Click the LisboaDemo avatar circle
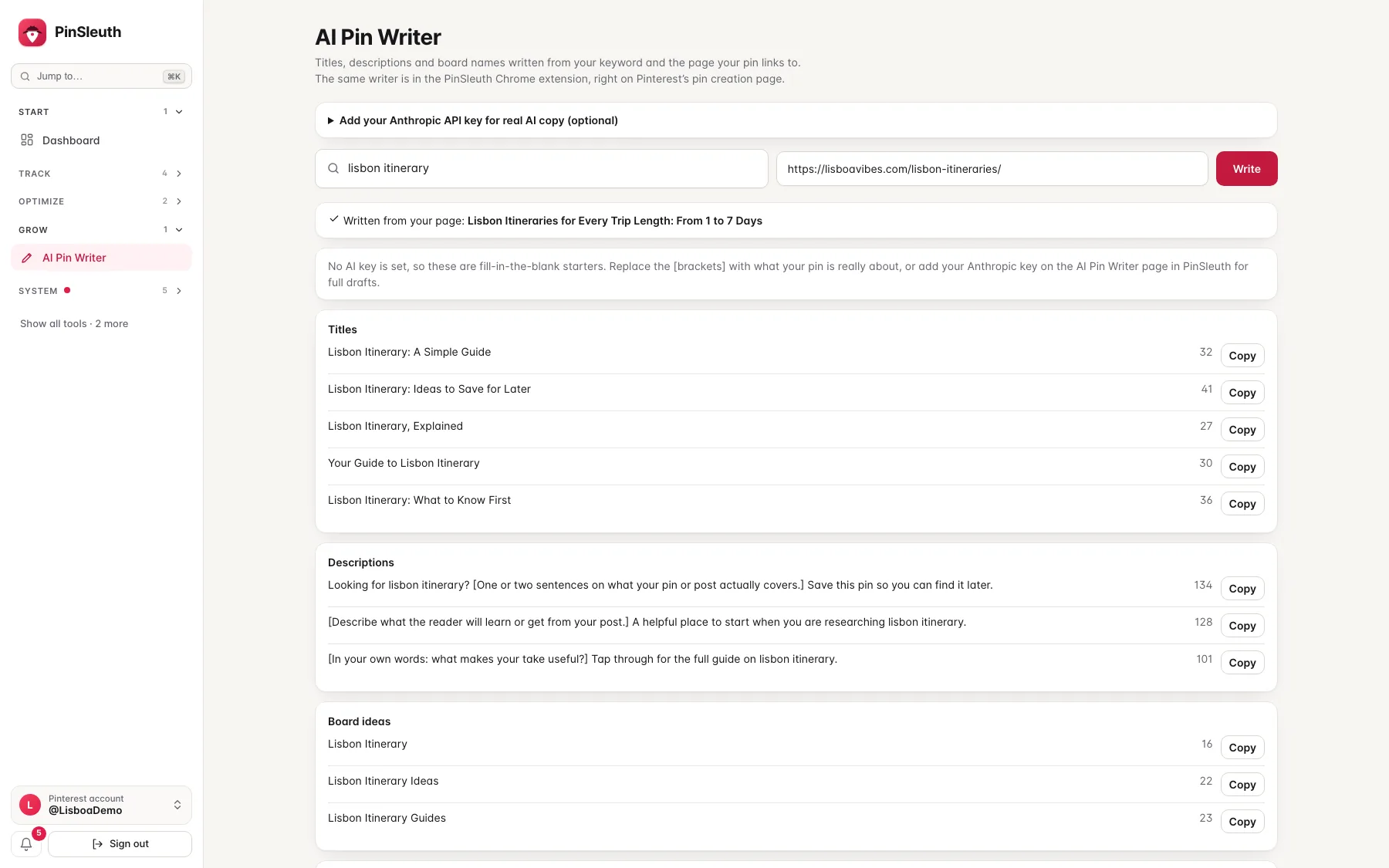This screenshot has width=1389, height=868. pyautogui.click(x=30, y=805)
